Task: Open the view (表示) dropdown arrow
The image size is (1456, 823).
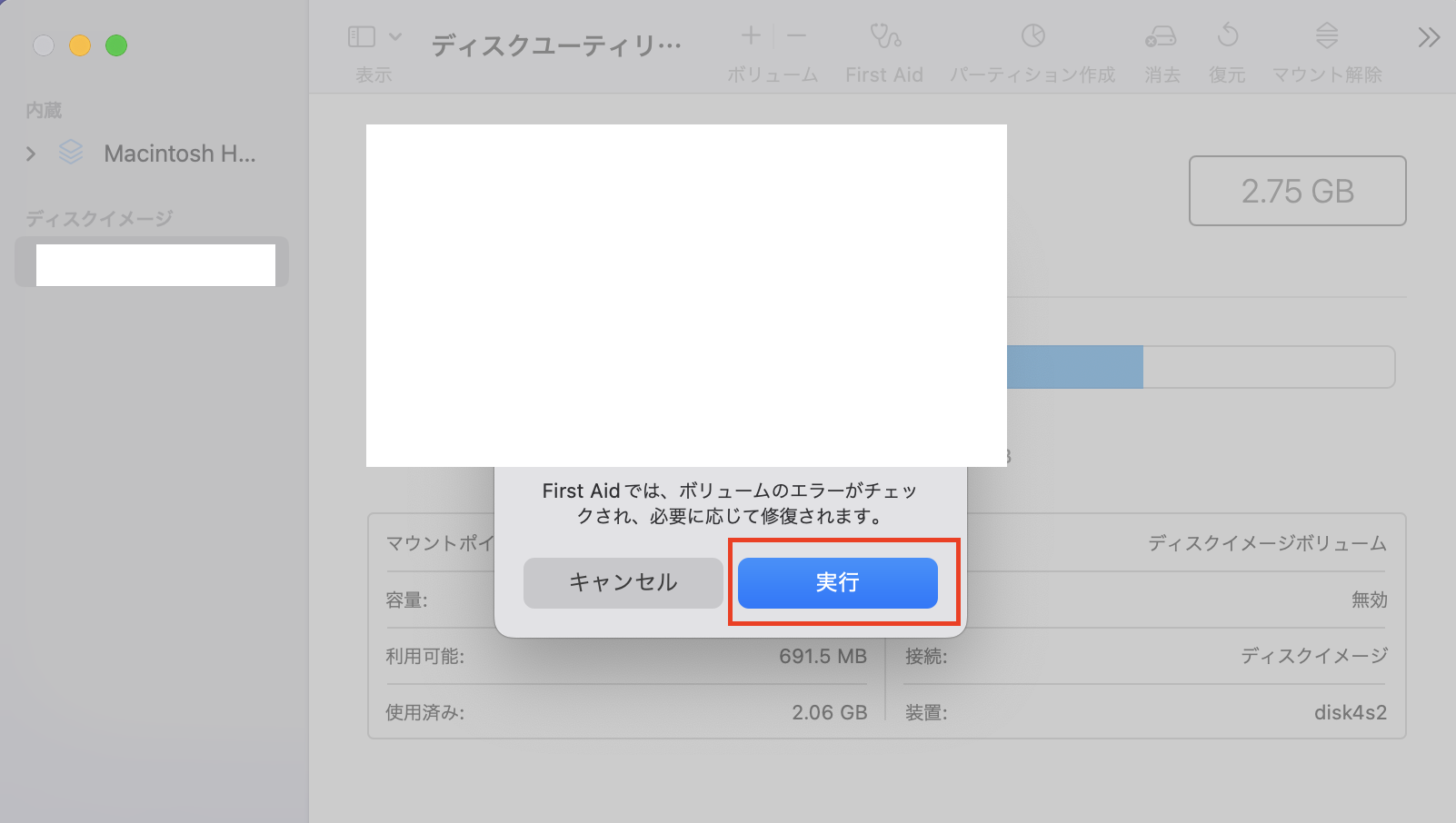Action: pyautogui.click(x=395, y=36)
